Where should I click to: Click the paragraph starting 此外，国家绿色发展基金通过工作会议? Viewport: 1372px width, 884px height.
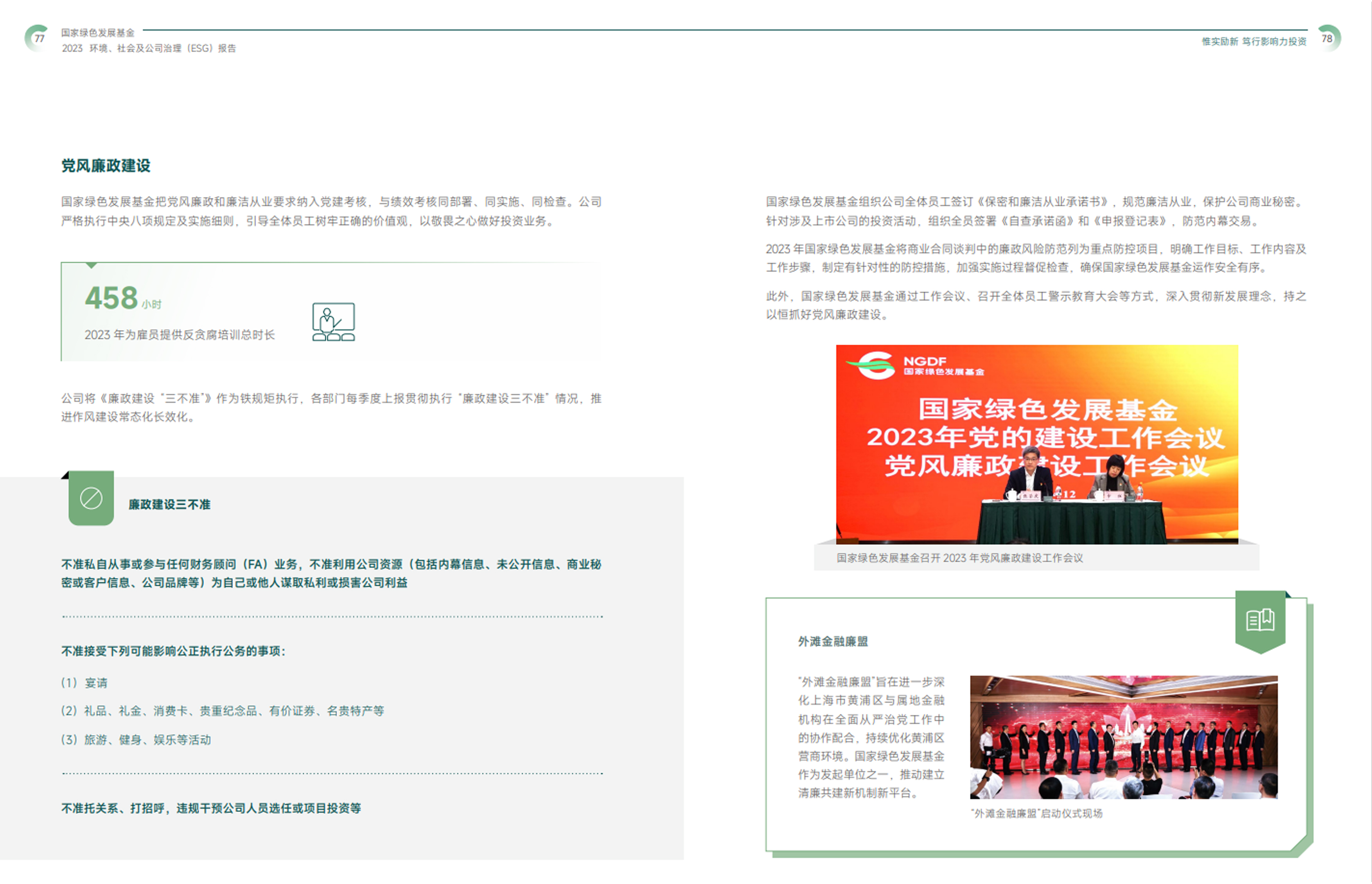coord(1036,305)
